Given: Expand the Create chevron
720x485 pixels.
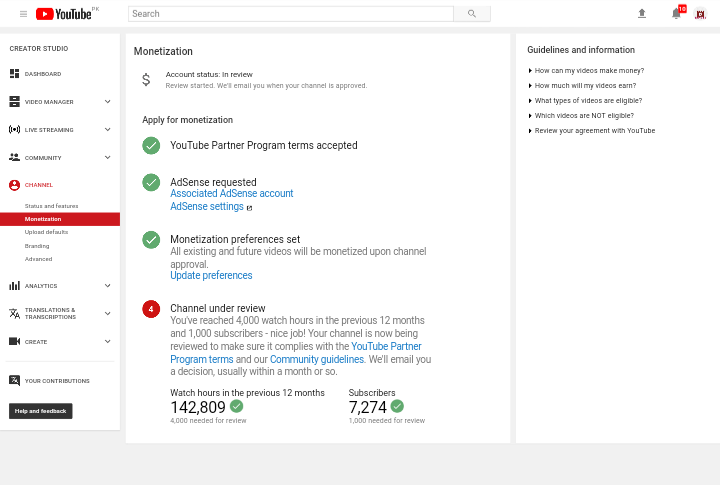Looking at the screenshot, I should click(107, 341).
